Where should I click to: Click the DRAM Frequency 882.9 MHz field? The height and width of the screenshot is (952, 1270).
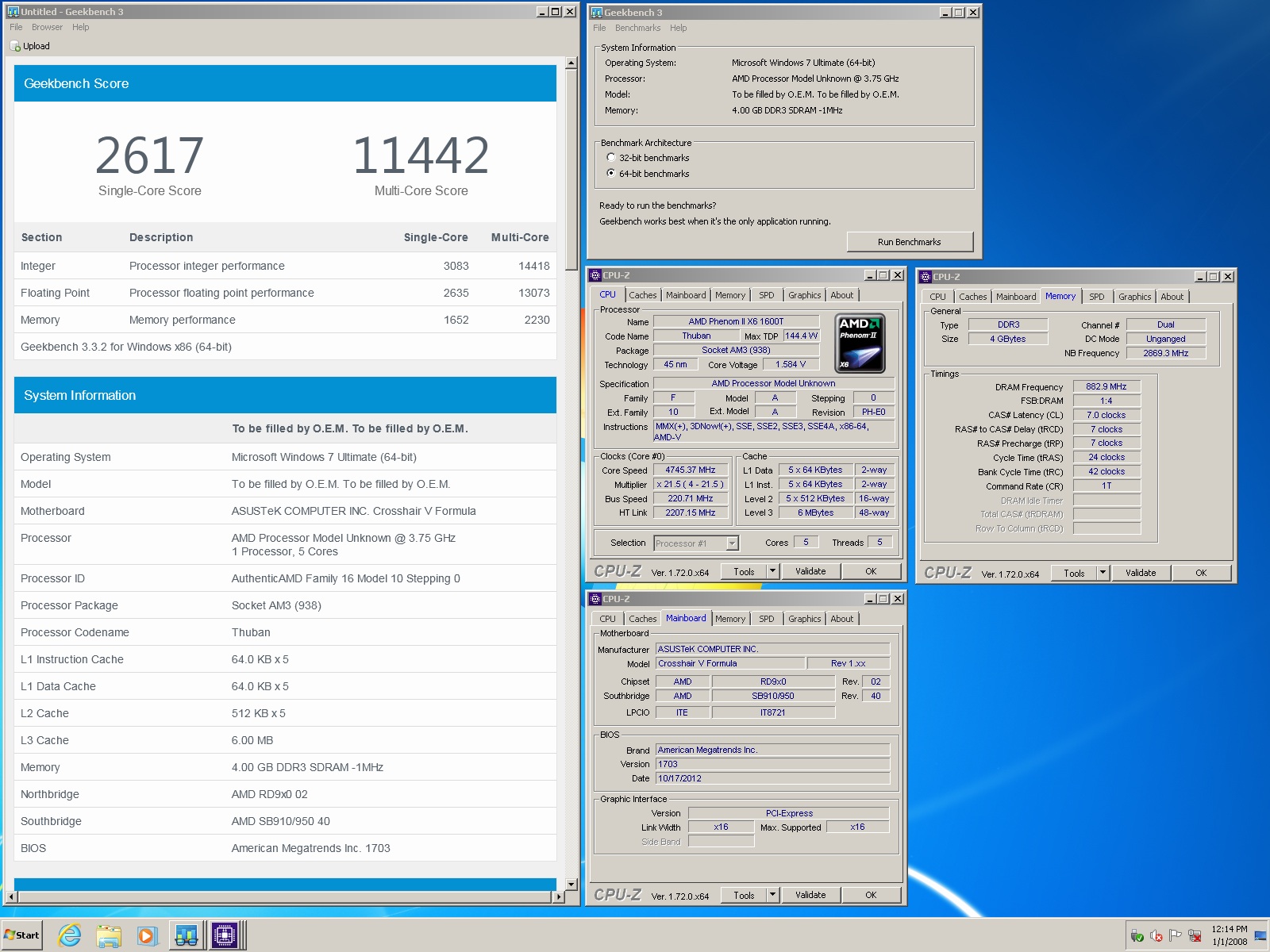pos(1106,387)
